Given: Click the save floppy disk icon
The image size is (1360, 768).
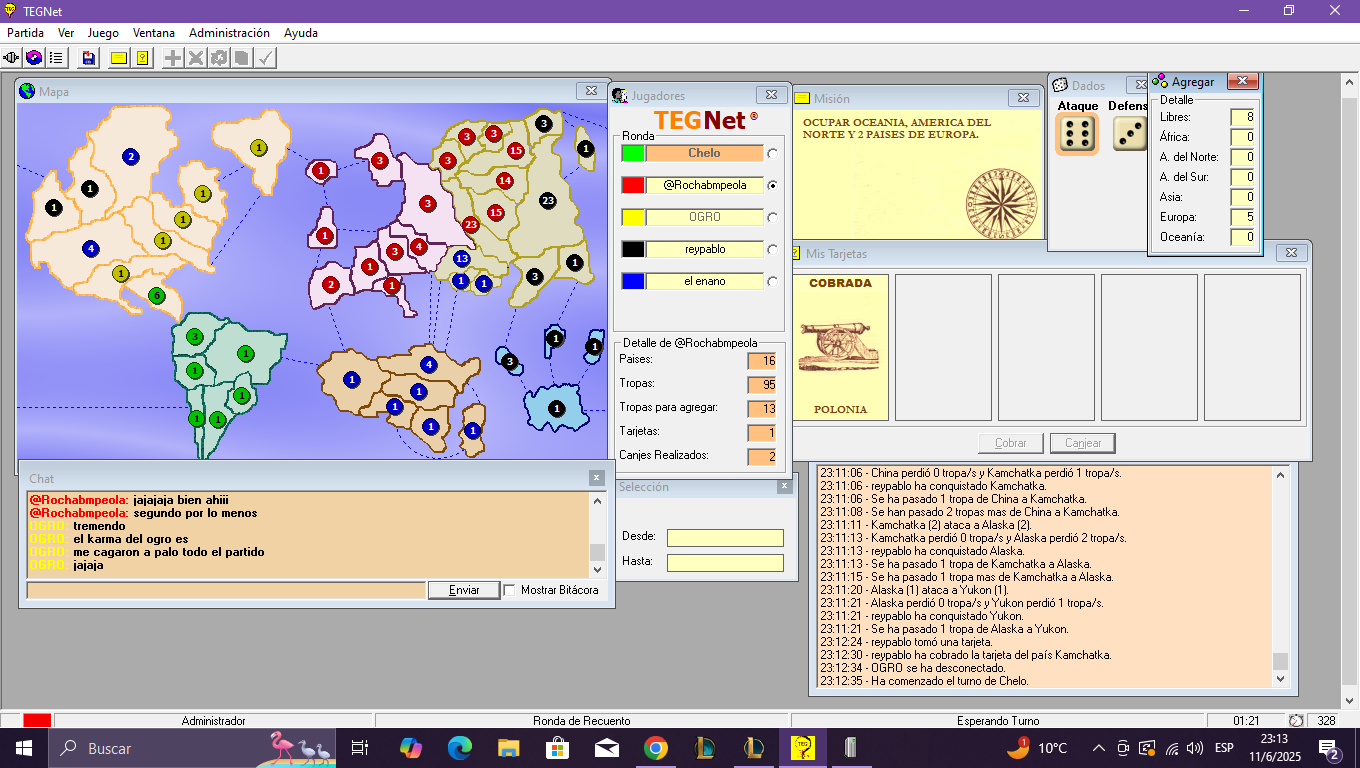Looking at the screenshot, I should [x=89, y=58].
